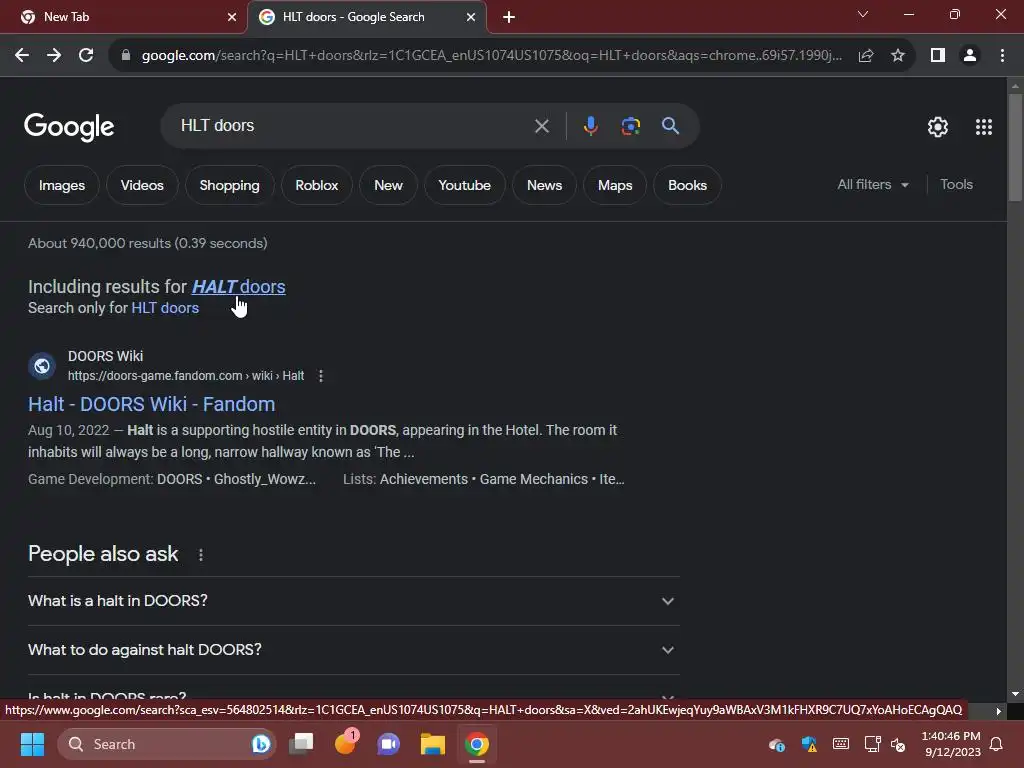Filter results by Videos
Viewport: 1024px width, 768px height.
coord(142,185)
